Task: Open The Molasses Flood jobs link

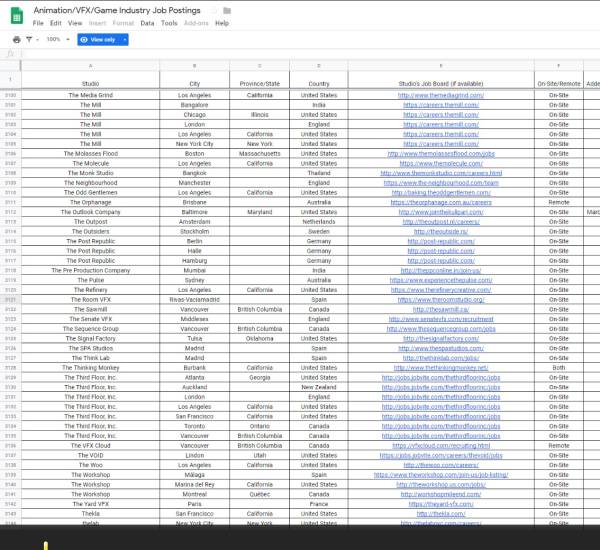Action: click(x=441, y=153)
